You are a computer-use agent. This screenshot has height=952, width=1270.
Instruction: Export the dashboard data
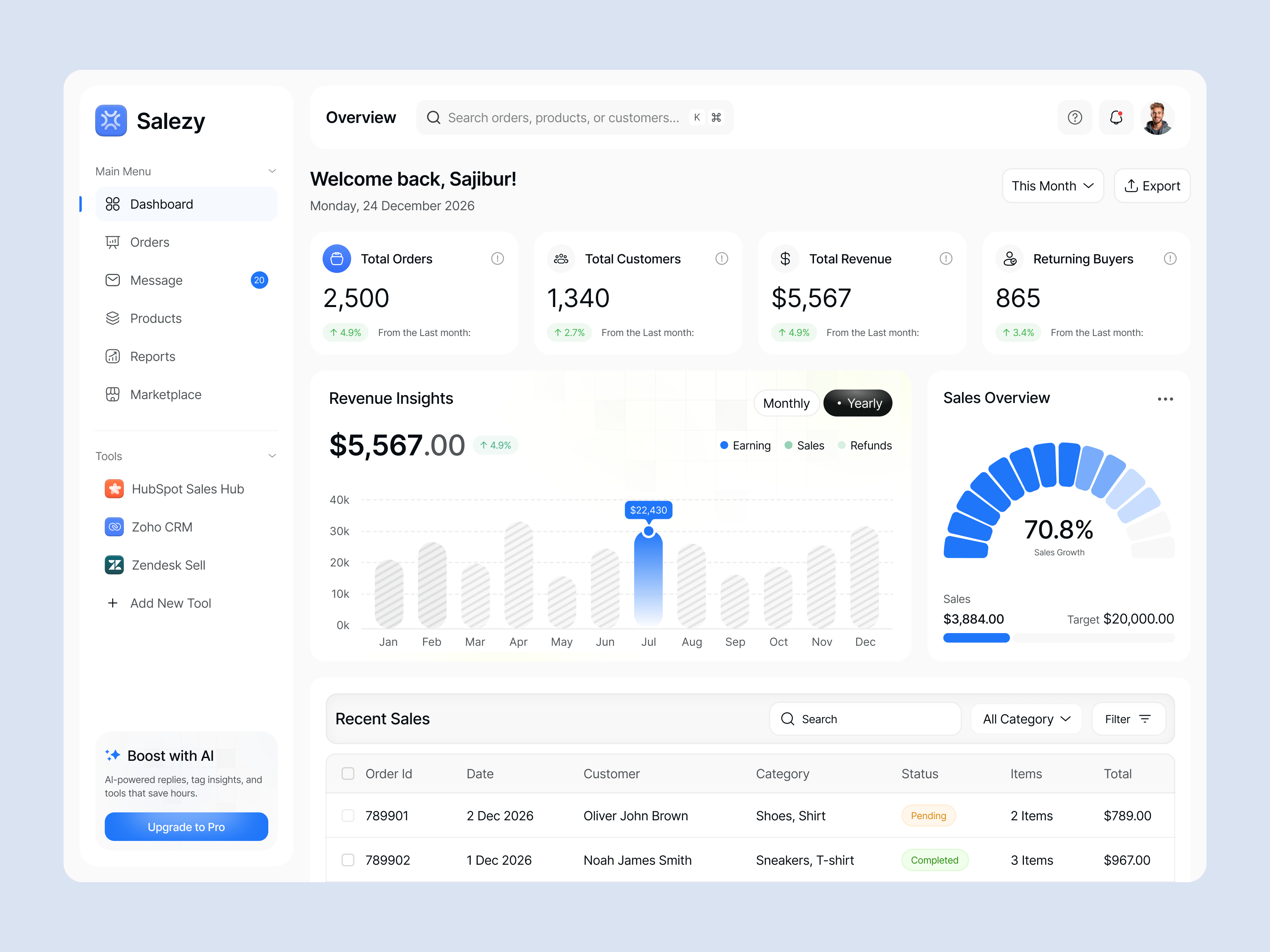click(1152, 185)
